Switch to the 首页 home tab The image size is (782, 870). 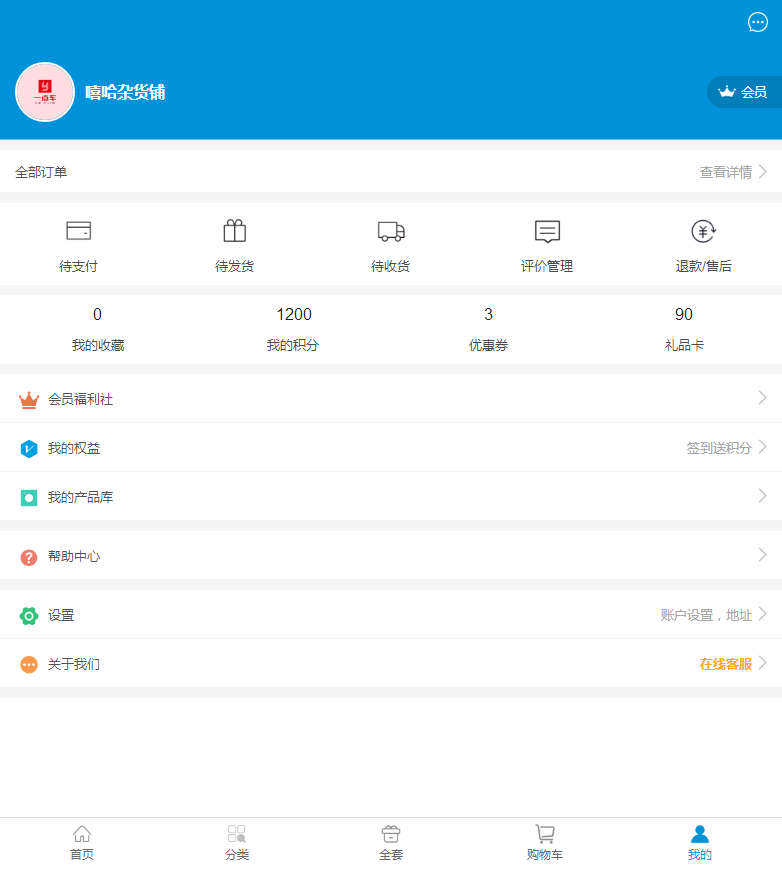click(82, 842)
